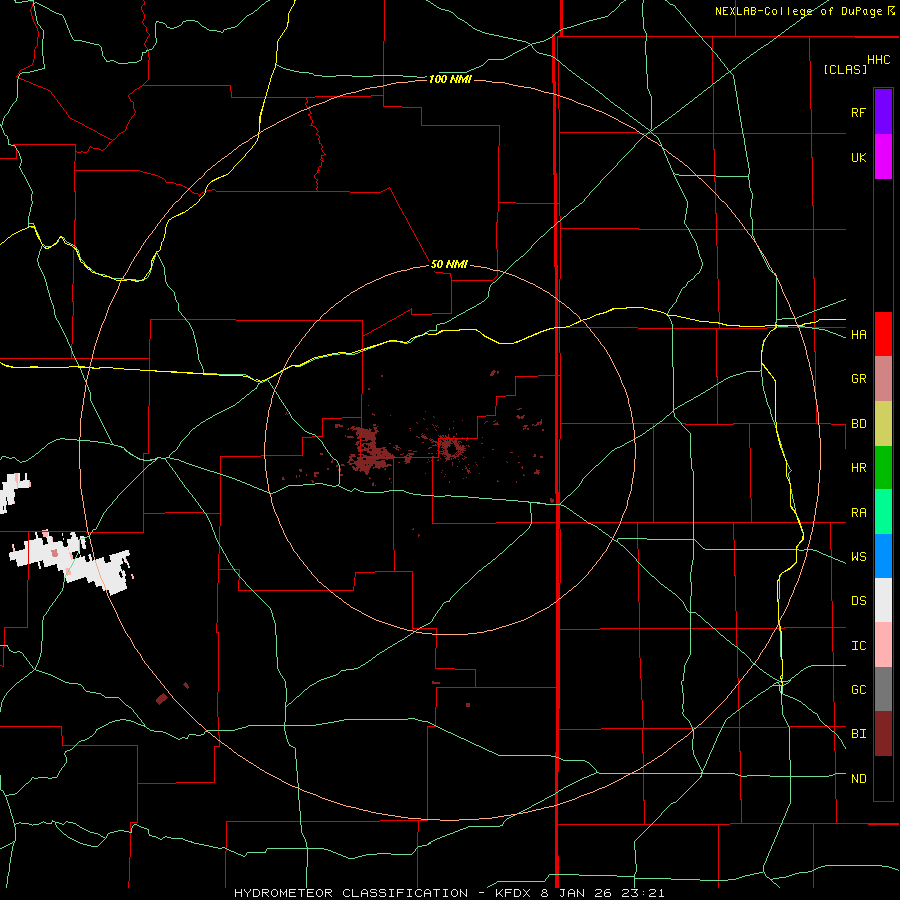
Task: Click the dense brown biological echo cluster
Action: click(x=370, y=450)
